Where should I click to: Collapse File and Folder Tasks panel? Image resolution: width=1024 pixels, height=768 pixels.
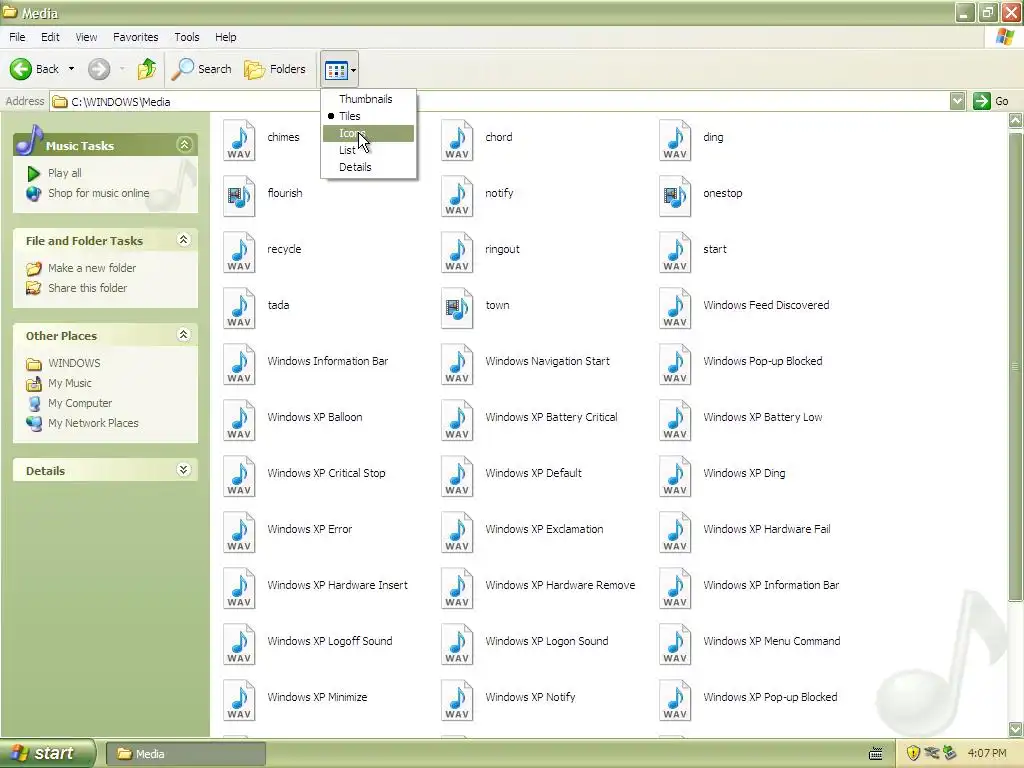(184, 240)
